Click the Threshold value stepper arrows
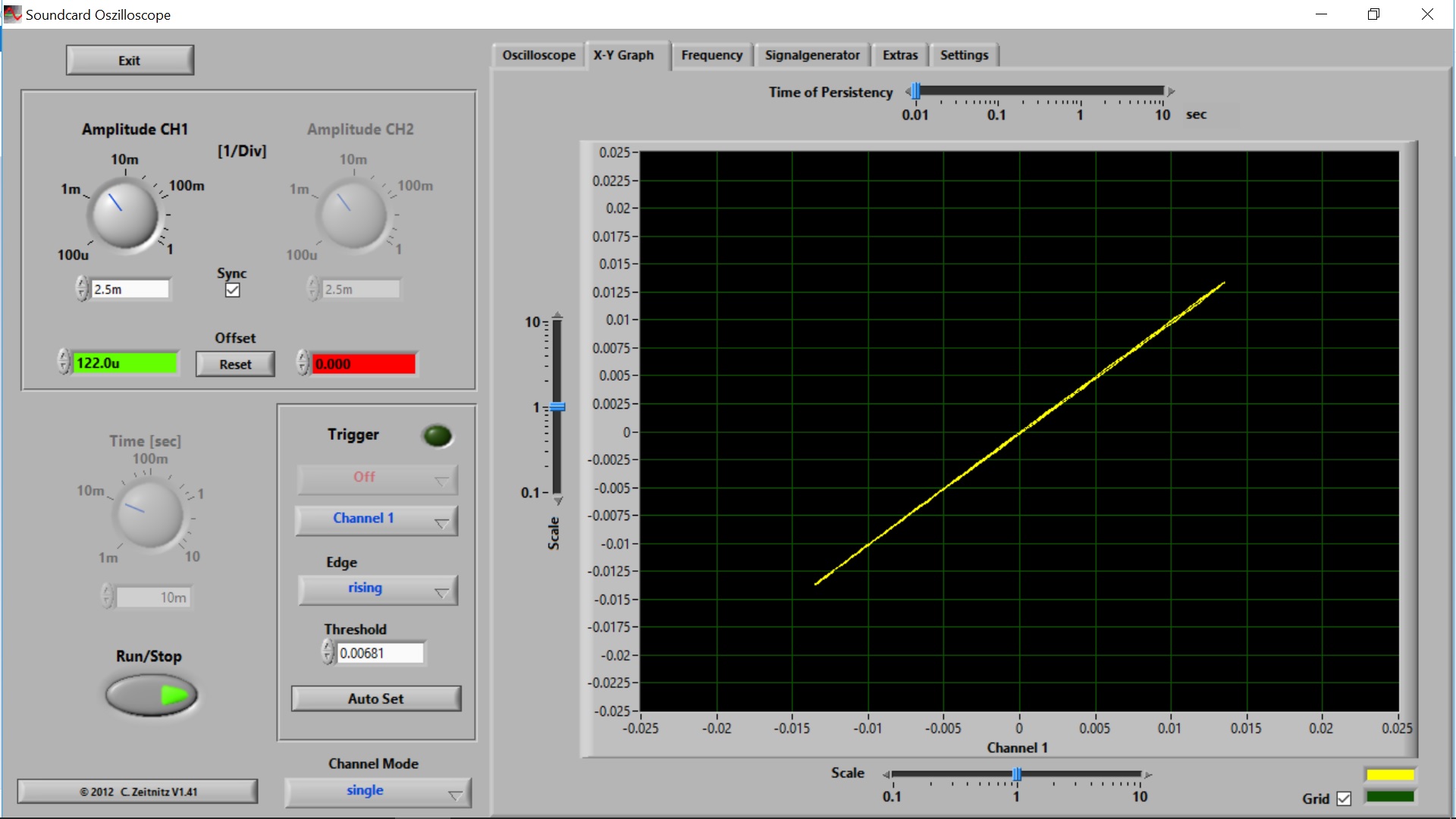Viewport: 1456px width, 819px height. (328, 652)
